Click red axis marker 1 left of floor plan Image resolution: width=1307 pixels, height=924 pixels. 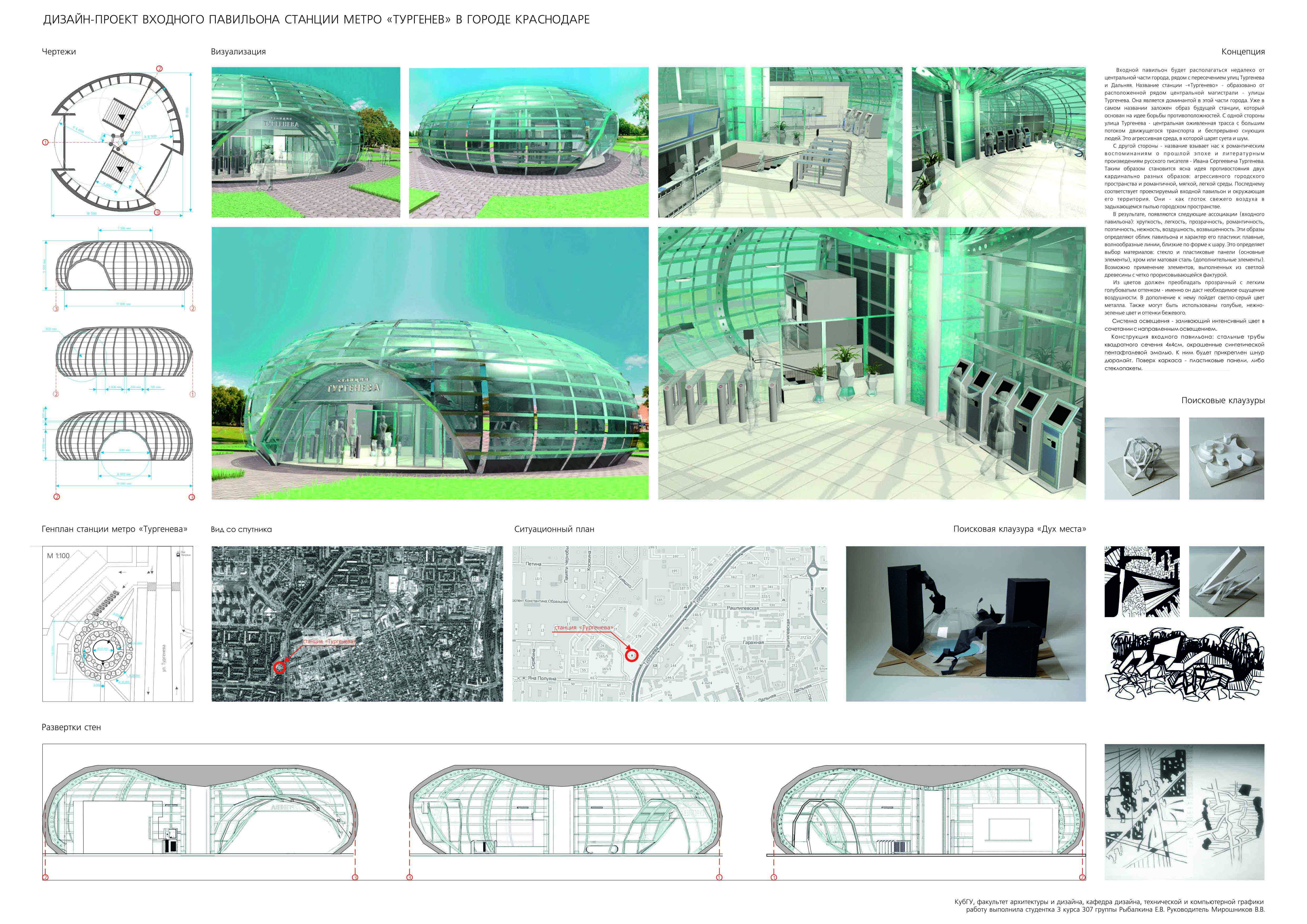pos(46,142)
